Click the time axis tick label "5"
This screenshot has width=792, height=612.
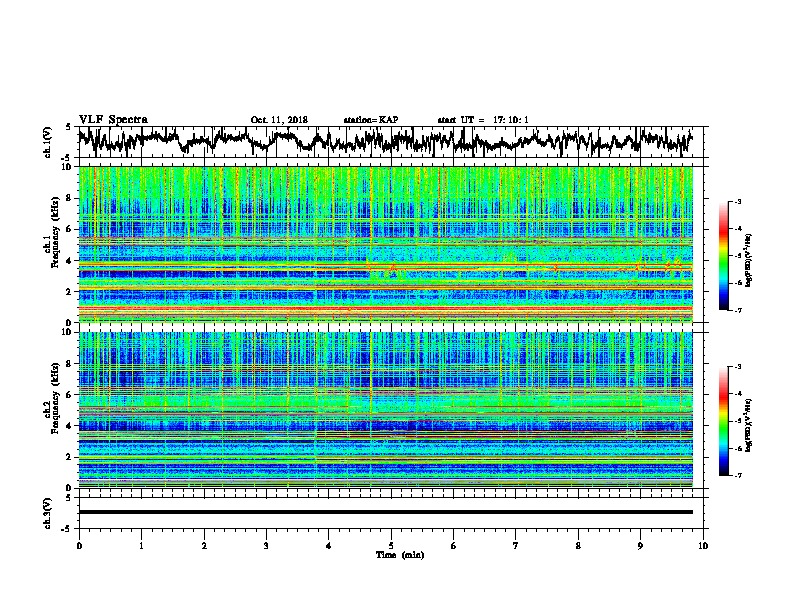point(391,546)
